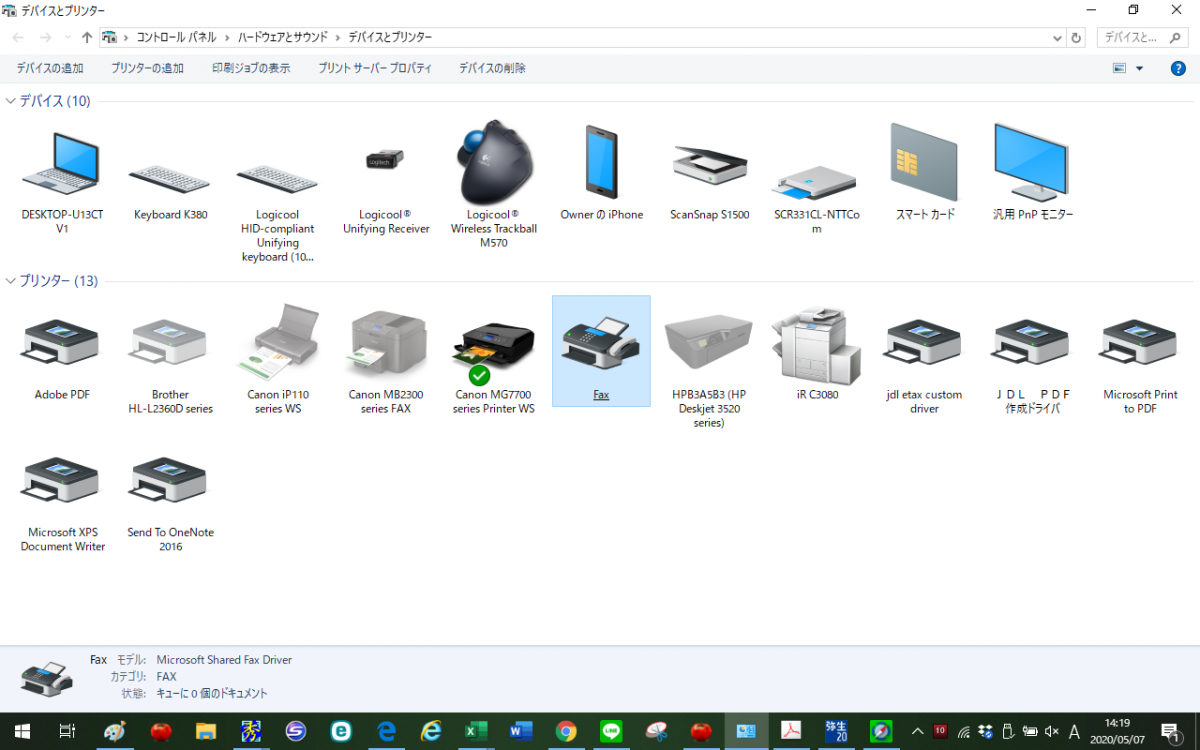Click 印刷ジョブの表示 toolbar command
1200x750 pixels.
point(251,69)
